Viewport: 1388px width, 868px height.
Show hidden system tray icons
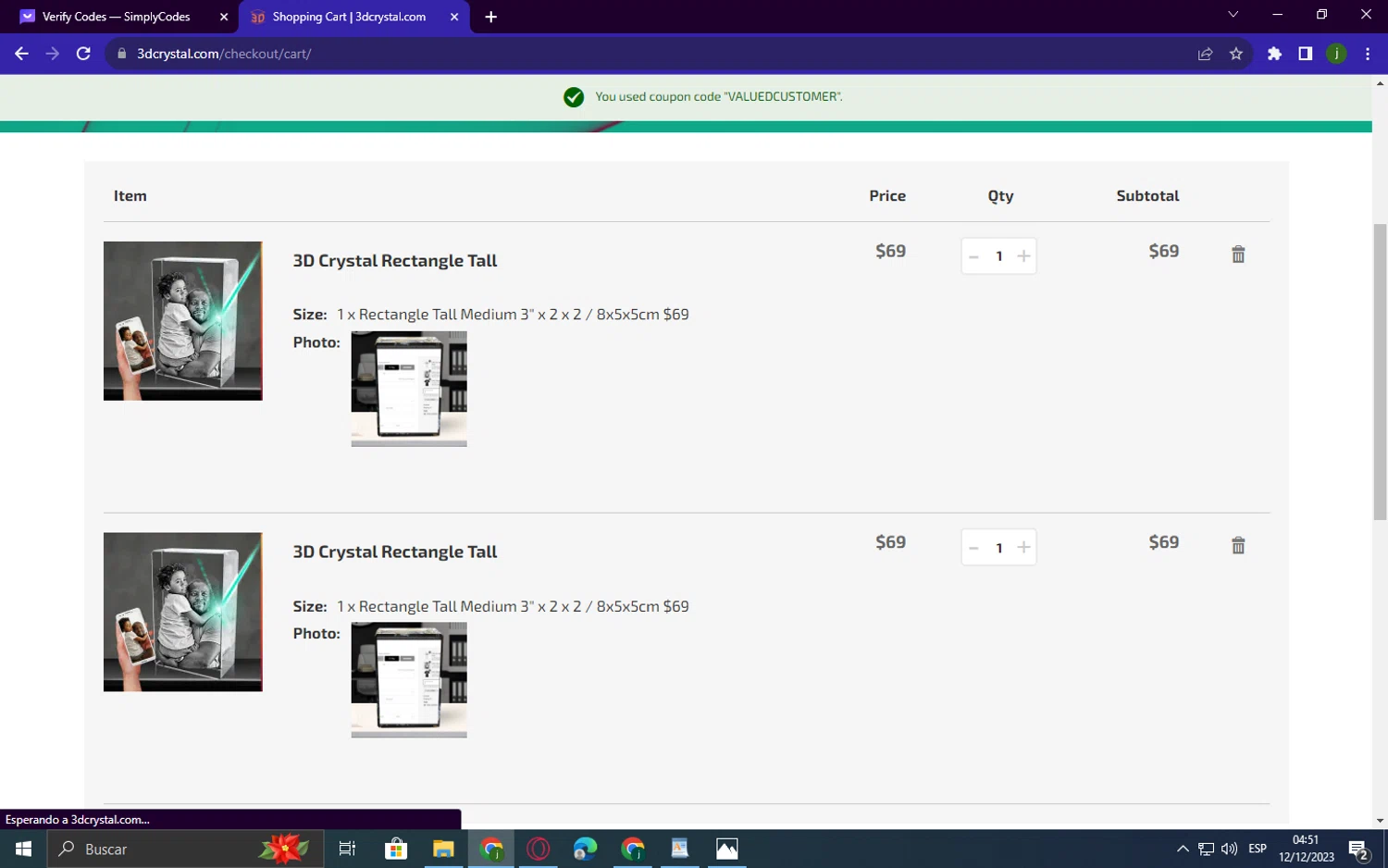1183,849
